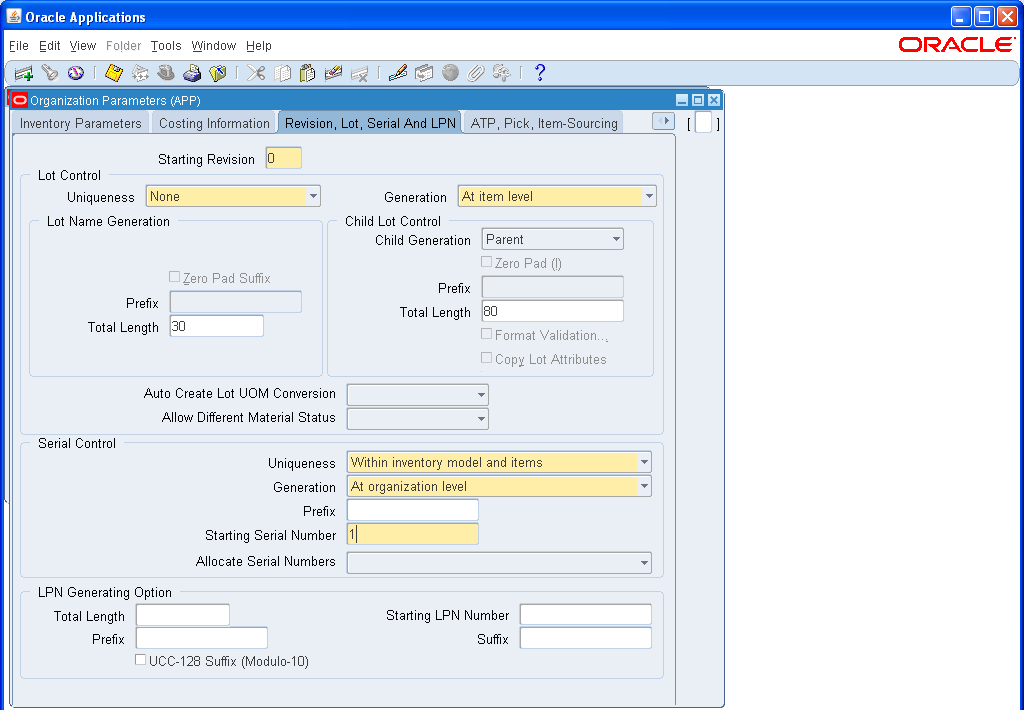Click the Next Step toolbar icon
This screenshot has width=1024, height=710.
coord(140,73)
